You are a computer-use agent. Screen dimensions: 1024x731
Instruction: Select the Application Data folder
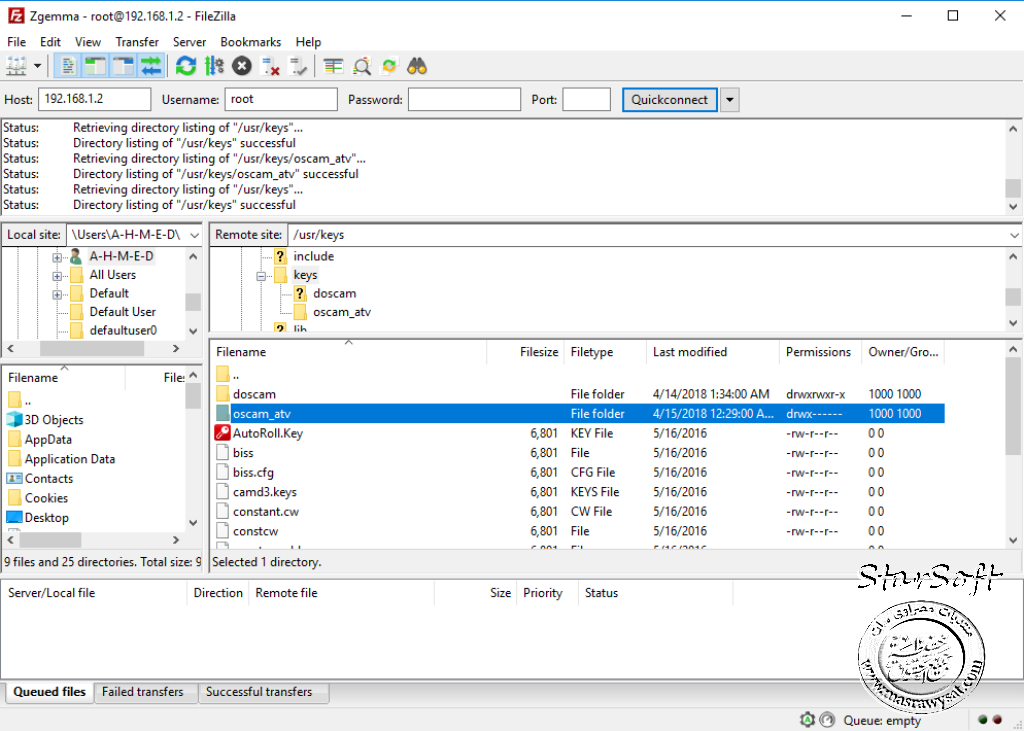tap(70, 459)
